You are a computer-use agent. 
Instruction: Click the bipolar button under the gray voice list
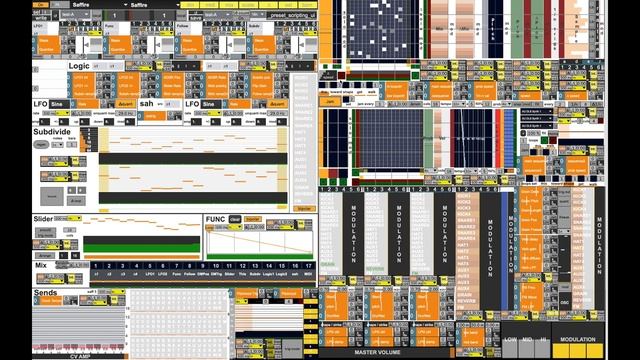pos(304,209)
